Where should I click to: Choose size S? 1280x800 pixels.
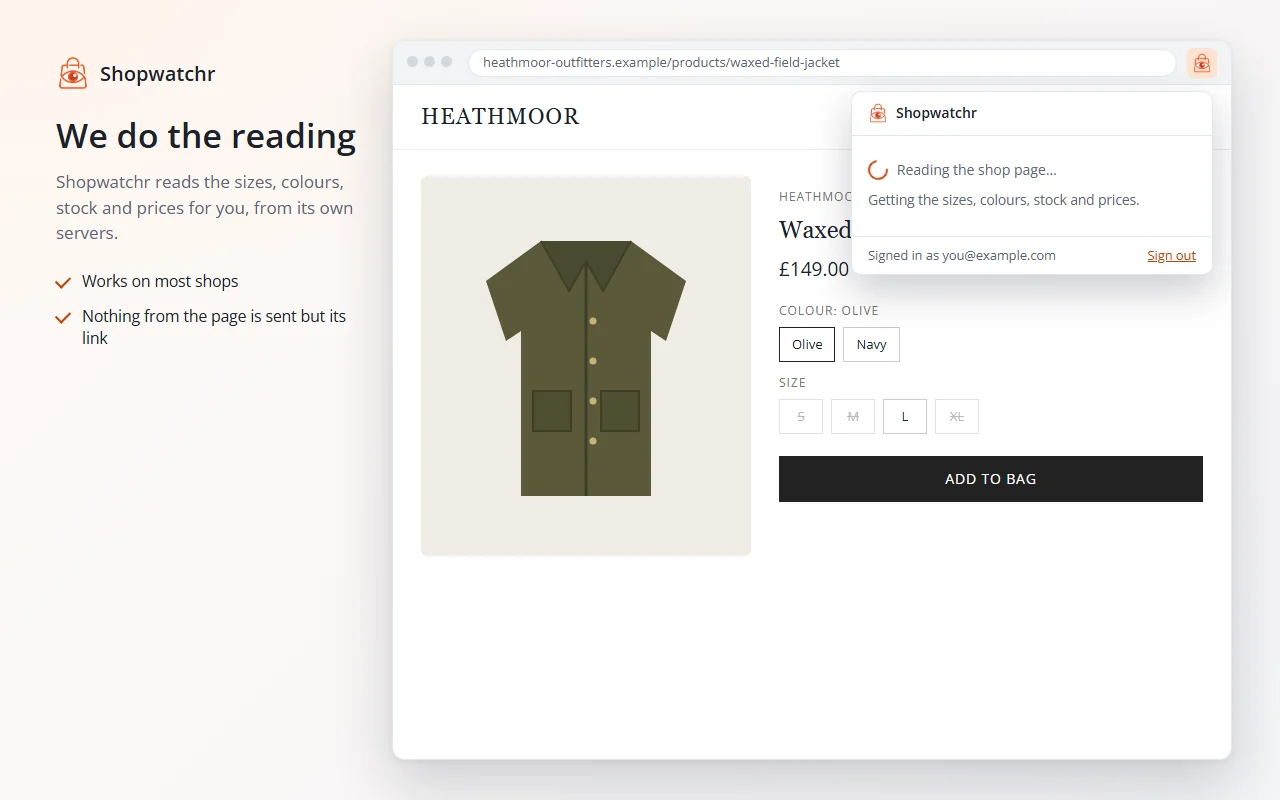[801, 416]
